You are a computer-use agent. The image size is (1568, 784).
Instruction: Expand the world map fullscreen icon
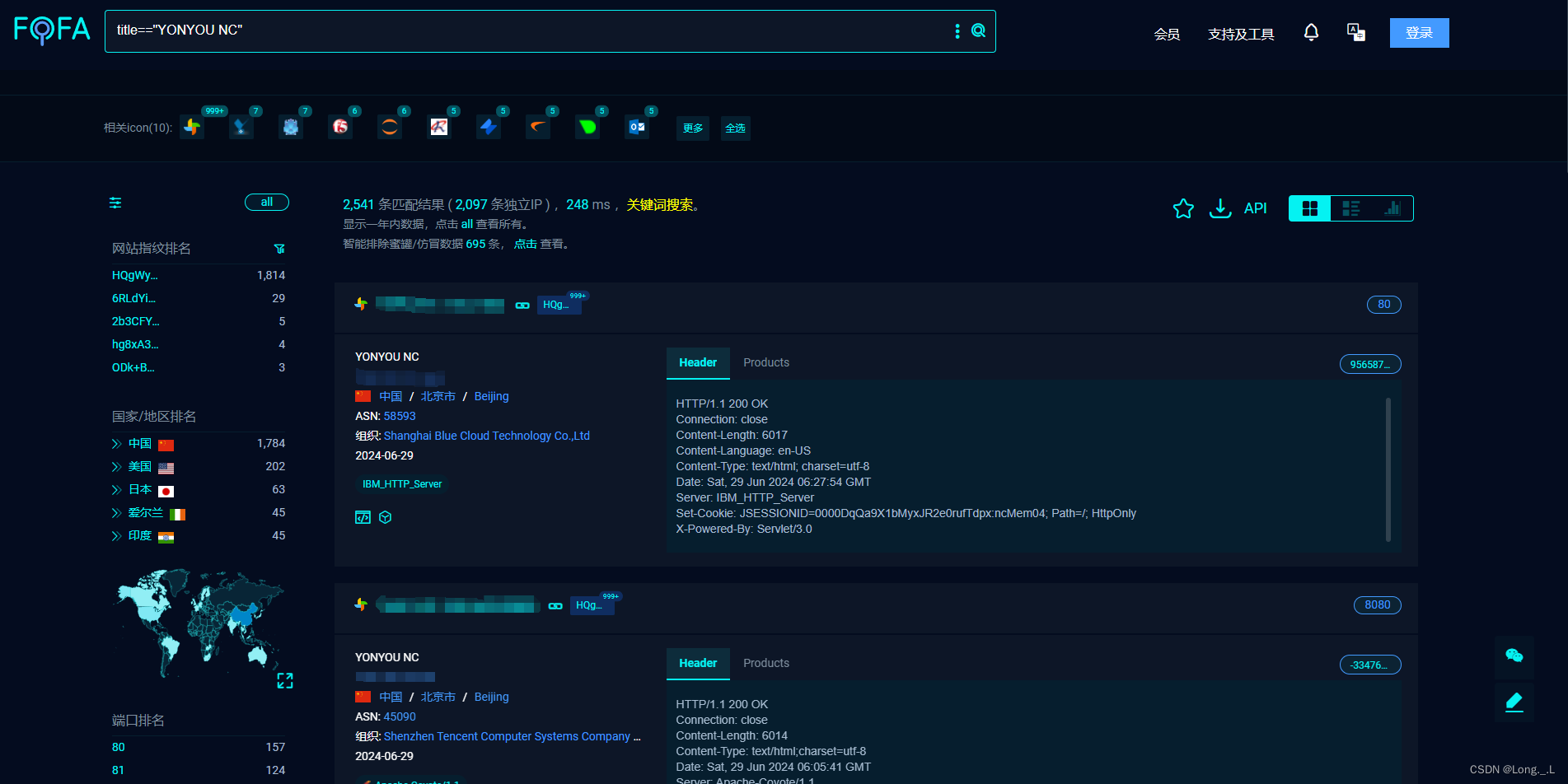point(285,680)
